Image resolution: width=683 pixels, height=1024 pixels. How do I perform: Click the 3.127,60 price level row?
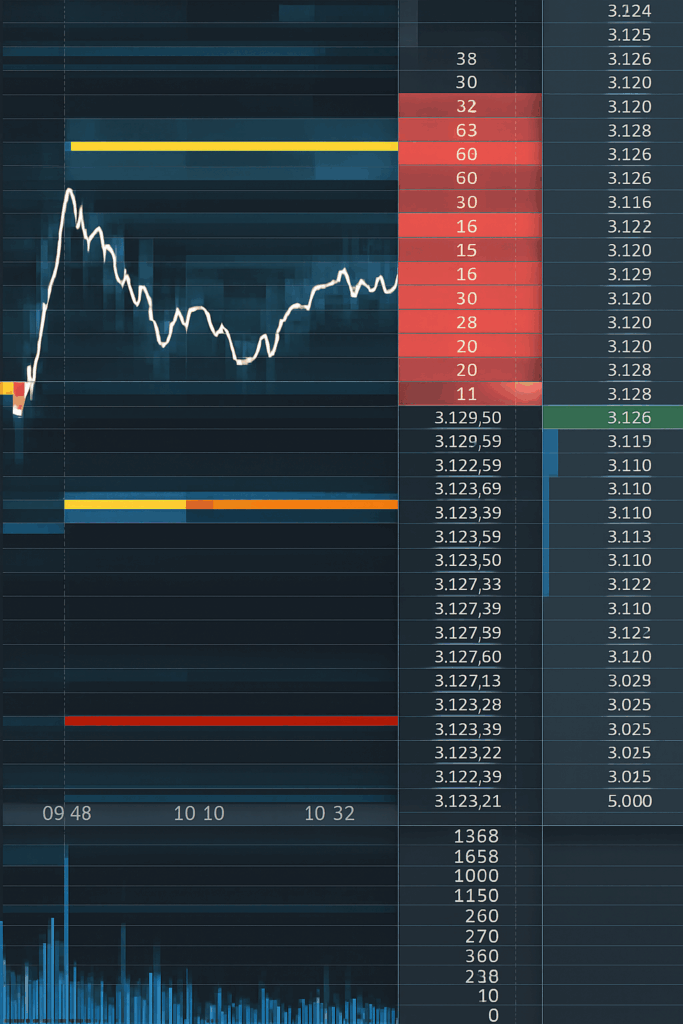[468, 657]
